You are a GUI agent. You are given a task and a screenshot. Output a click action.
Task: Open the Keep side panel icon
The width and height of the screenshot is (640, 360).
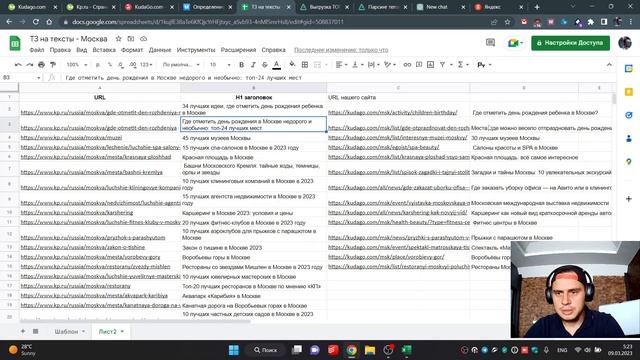coord(629,92)
